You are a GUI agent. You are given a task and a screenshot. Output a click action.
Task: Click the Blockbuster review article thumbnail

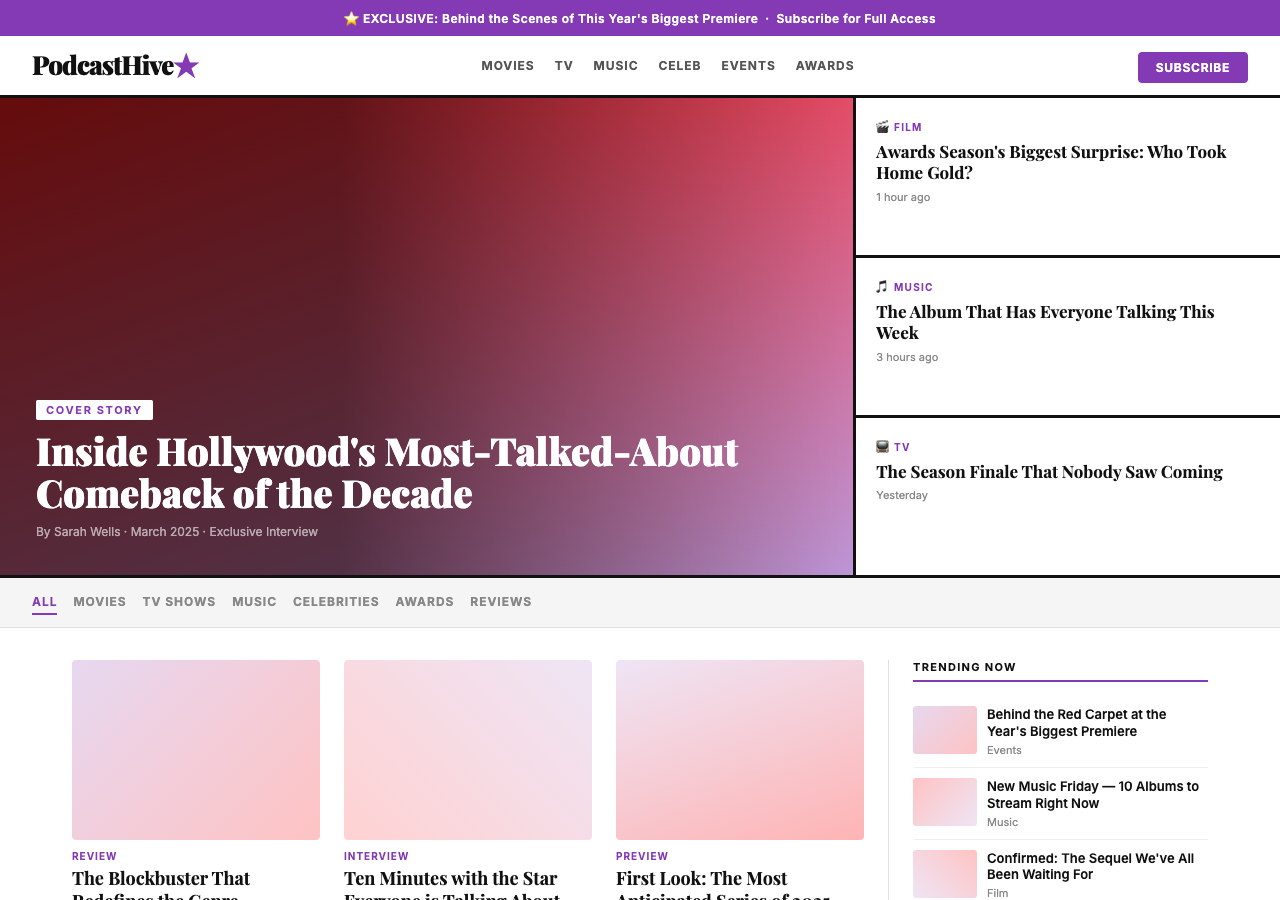pyautogui.click(x=196, y=749)
